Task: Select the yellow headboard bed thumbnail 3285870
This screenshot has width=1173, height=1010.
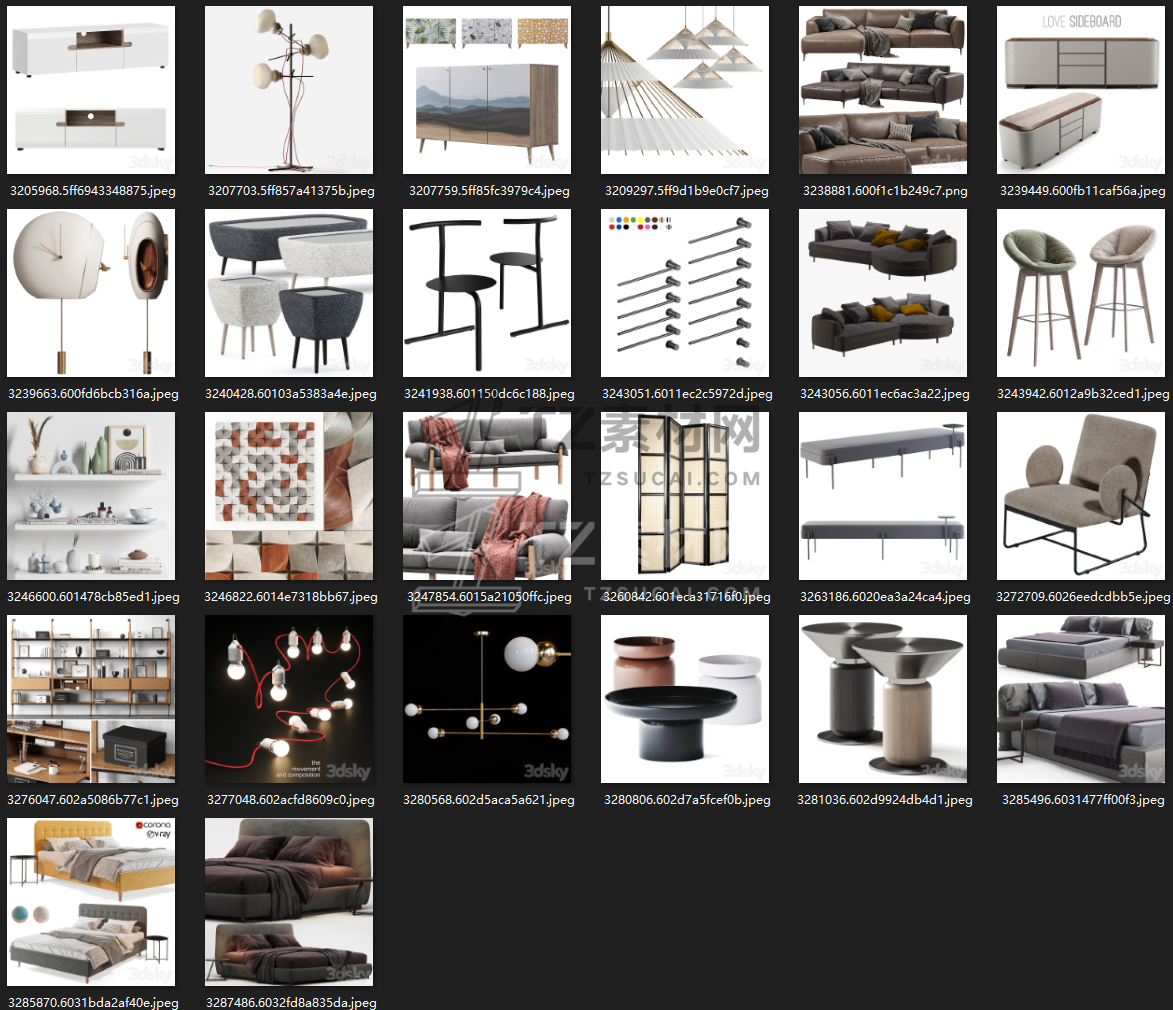Action: tap(91, 902)
